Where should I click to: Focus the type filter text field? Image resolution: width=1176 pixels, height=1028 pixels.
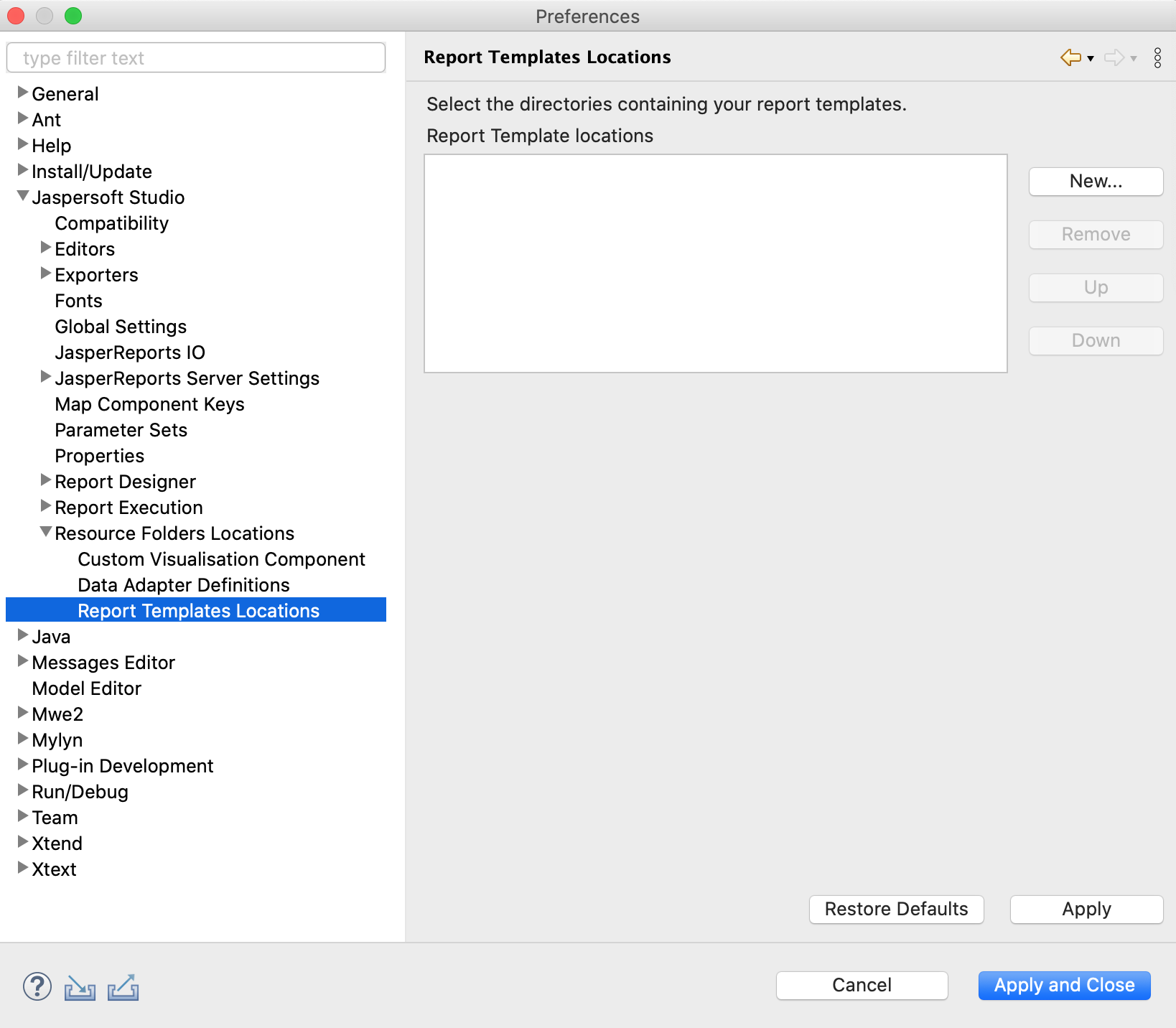[195, 57]
